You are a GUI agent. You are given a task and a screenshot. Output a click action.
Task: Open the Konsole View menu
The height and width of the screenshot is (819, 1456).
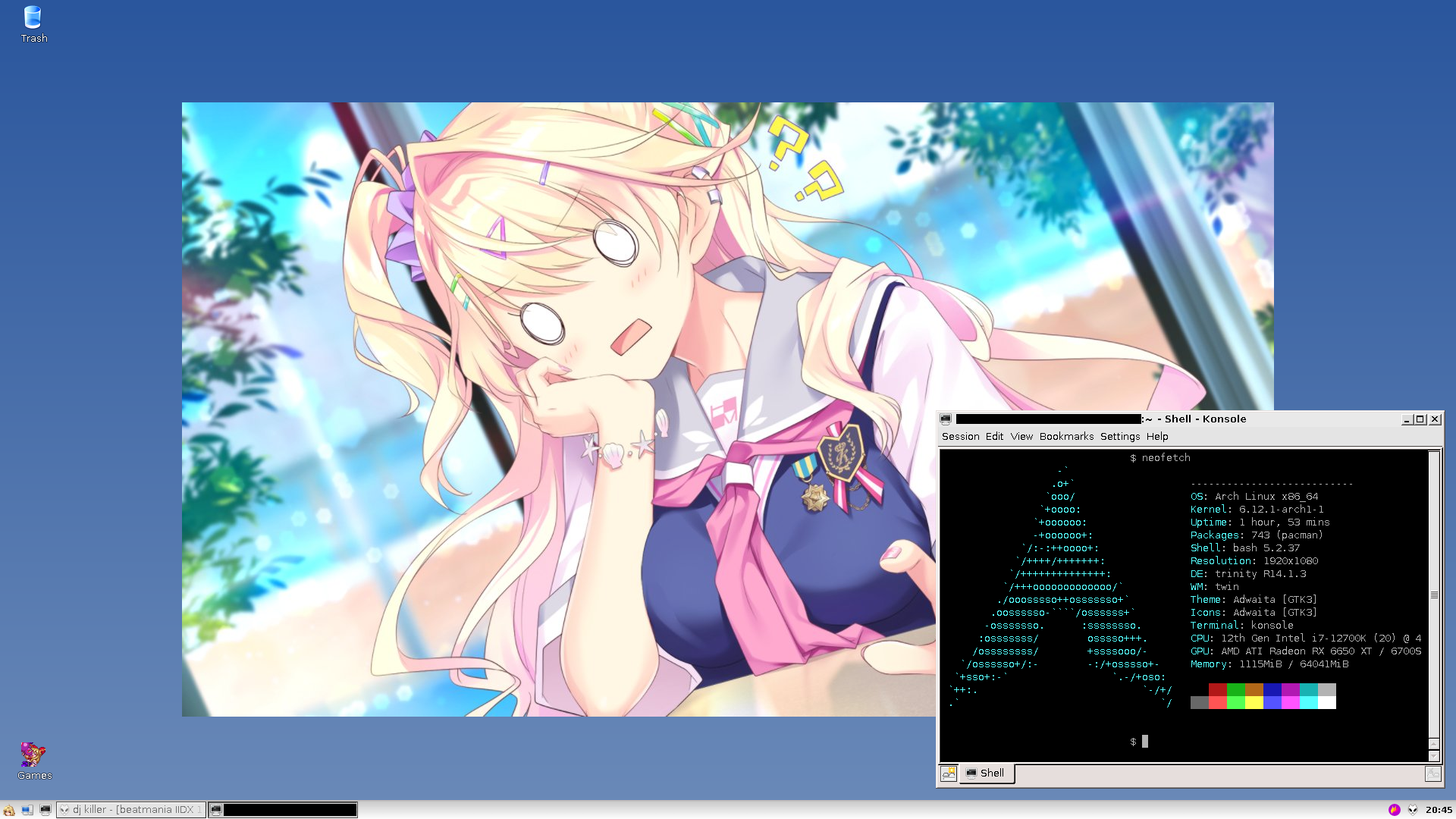(1021, 437)
